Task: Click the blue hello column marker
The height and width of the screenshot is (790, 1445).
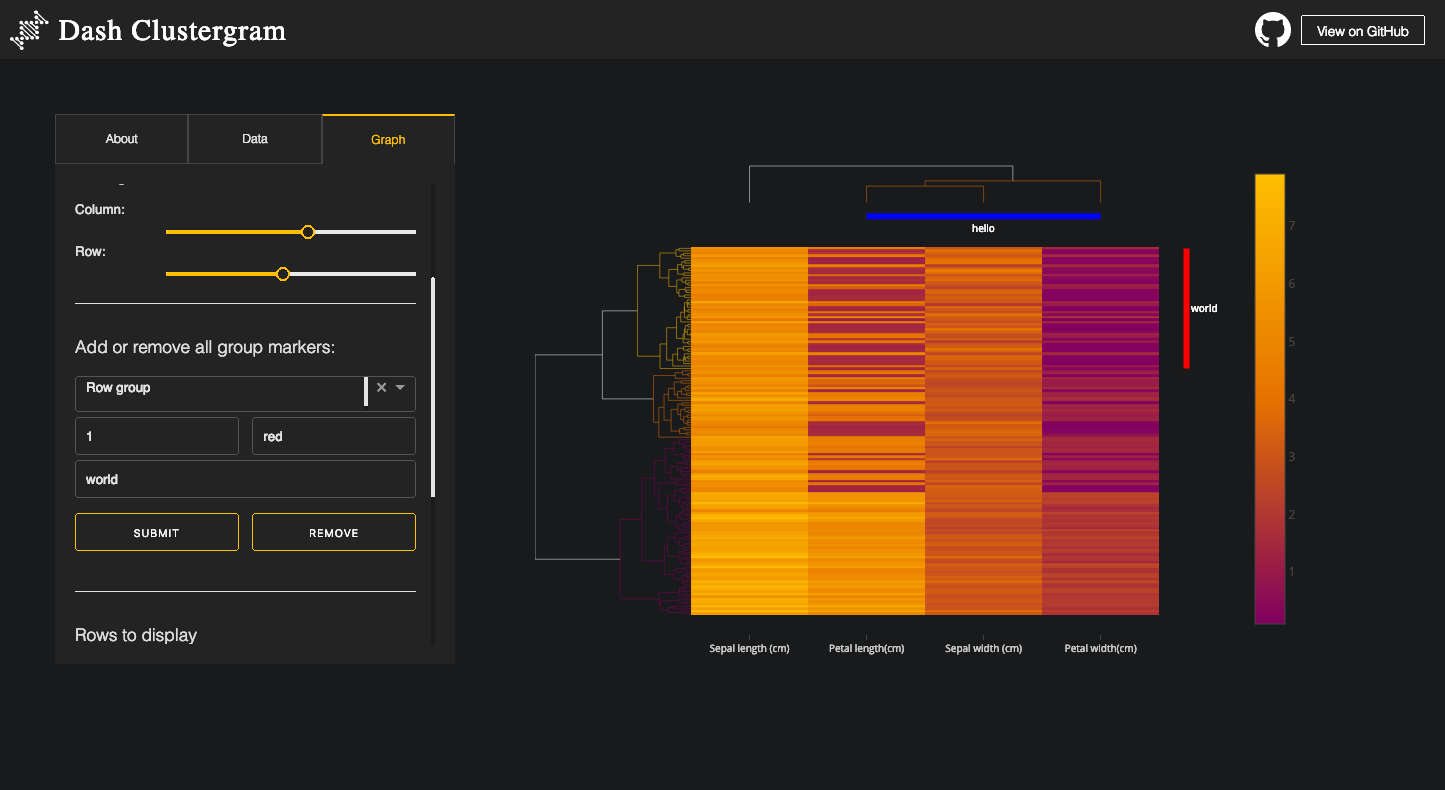Action: pyautogui.click(x=983, y=215)
